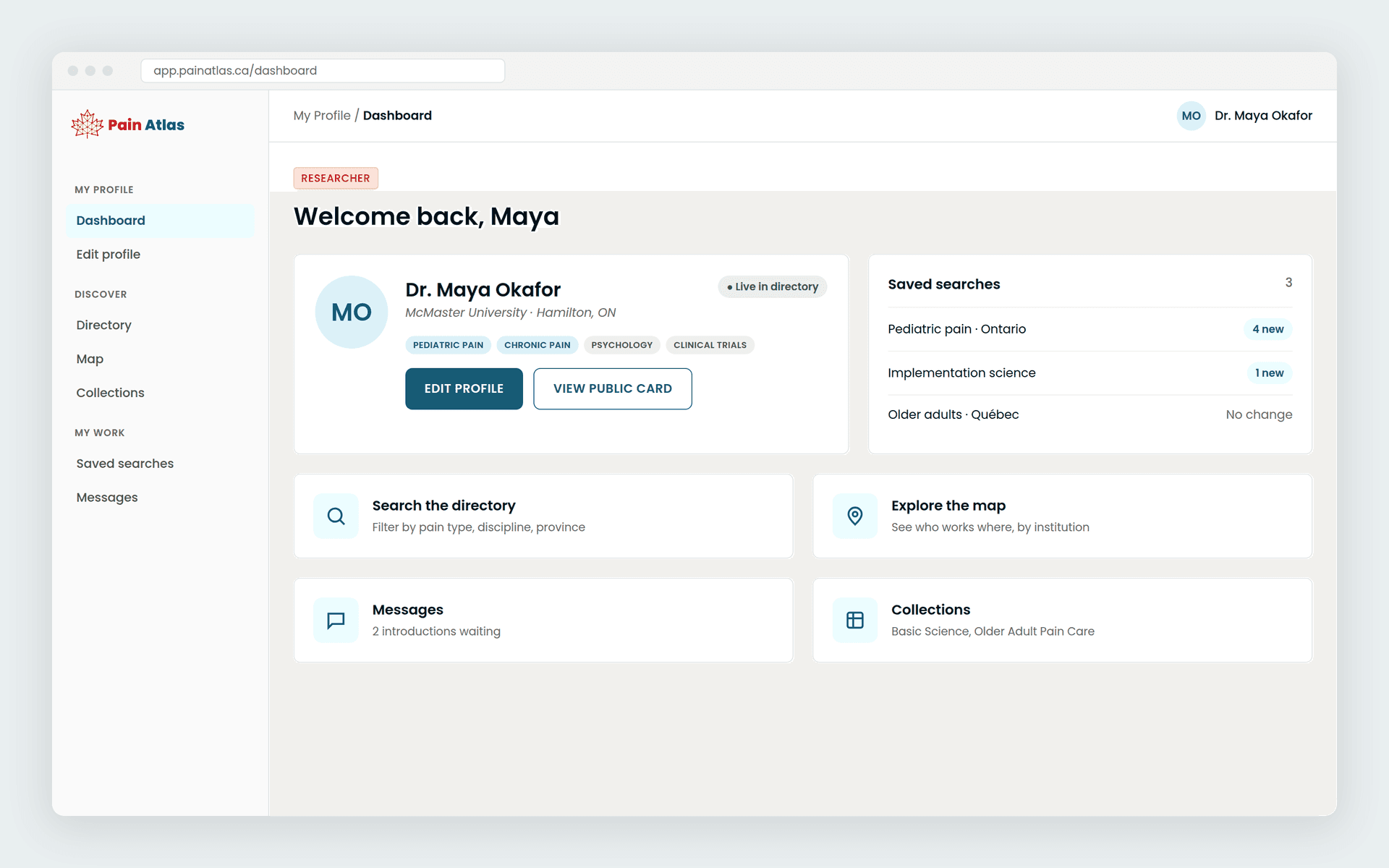This screenshot has width=1389, height=868.
Task: Click the grid icon in Collections card
Action: point(855,620)
